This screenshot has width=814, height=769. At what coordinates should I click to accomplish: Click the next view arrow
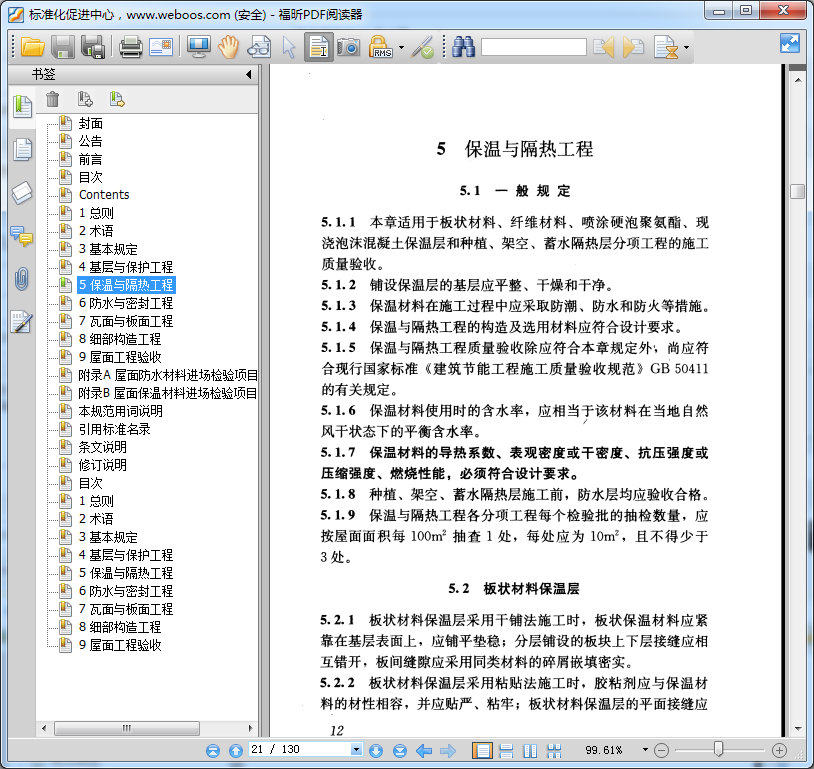(447, 751)
